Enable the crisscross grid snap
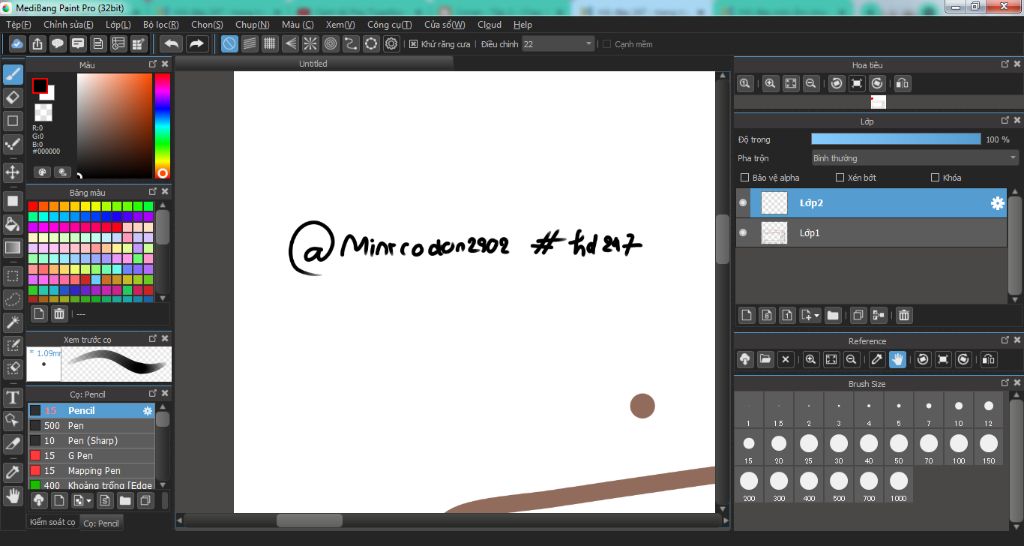Image resolution: width=1024 pixels, height=546 pixels. coord(270,44)
